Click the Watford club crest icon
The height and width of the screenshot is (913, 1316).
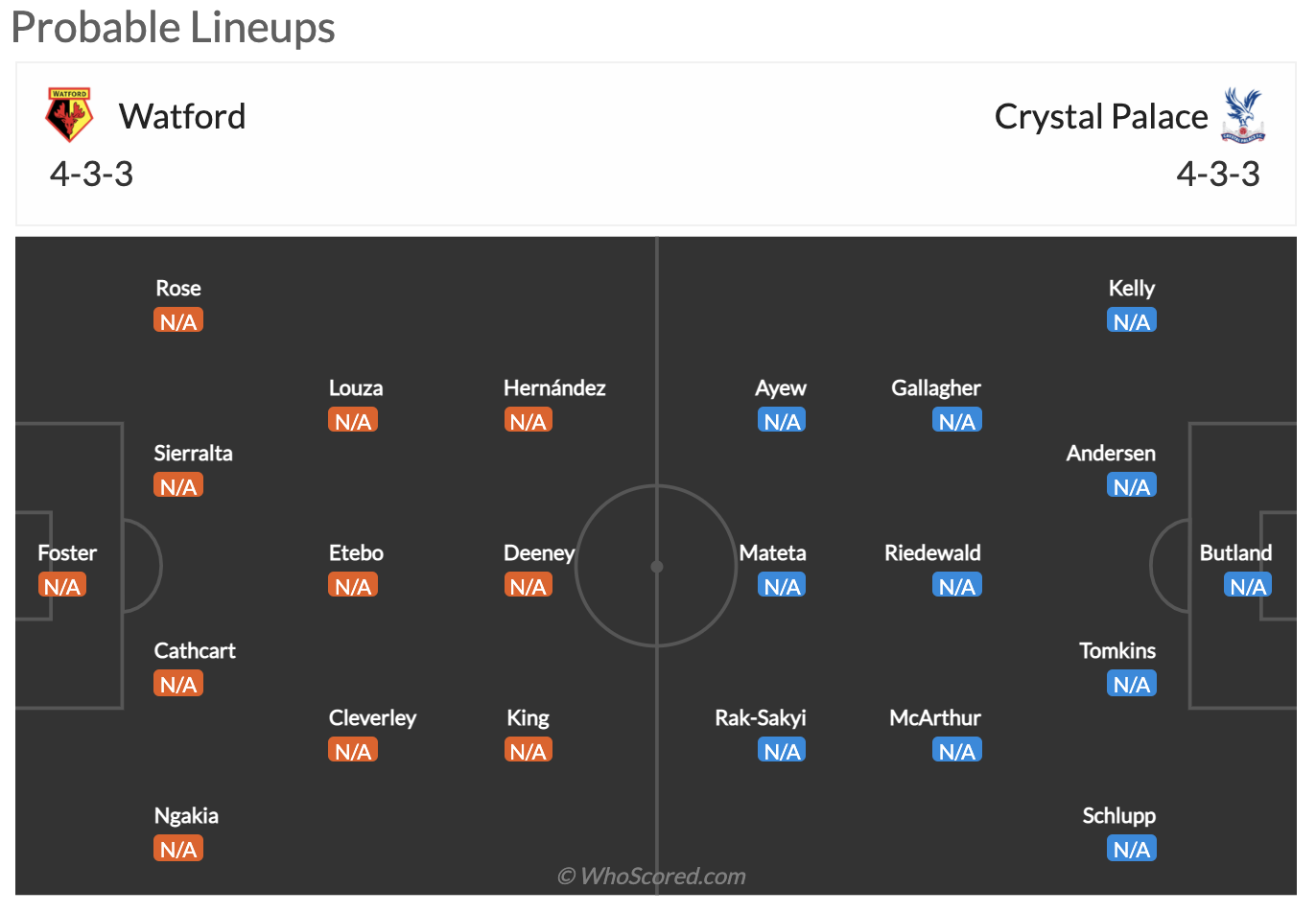(x=69, y=115)
